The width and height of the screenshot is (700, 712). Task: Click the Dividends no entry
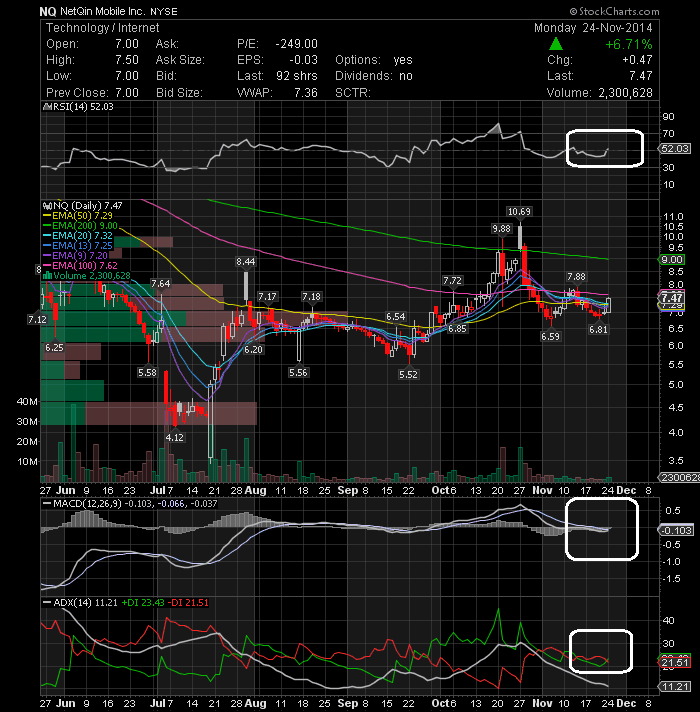tap(374, 76)
